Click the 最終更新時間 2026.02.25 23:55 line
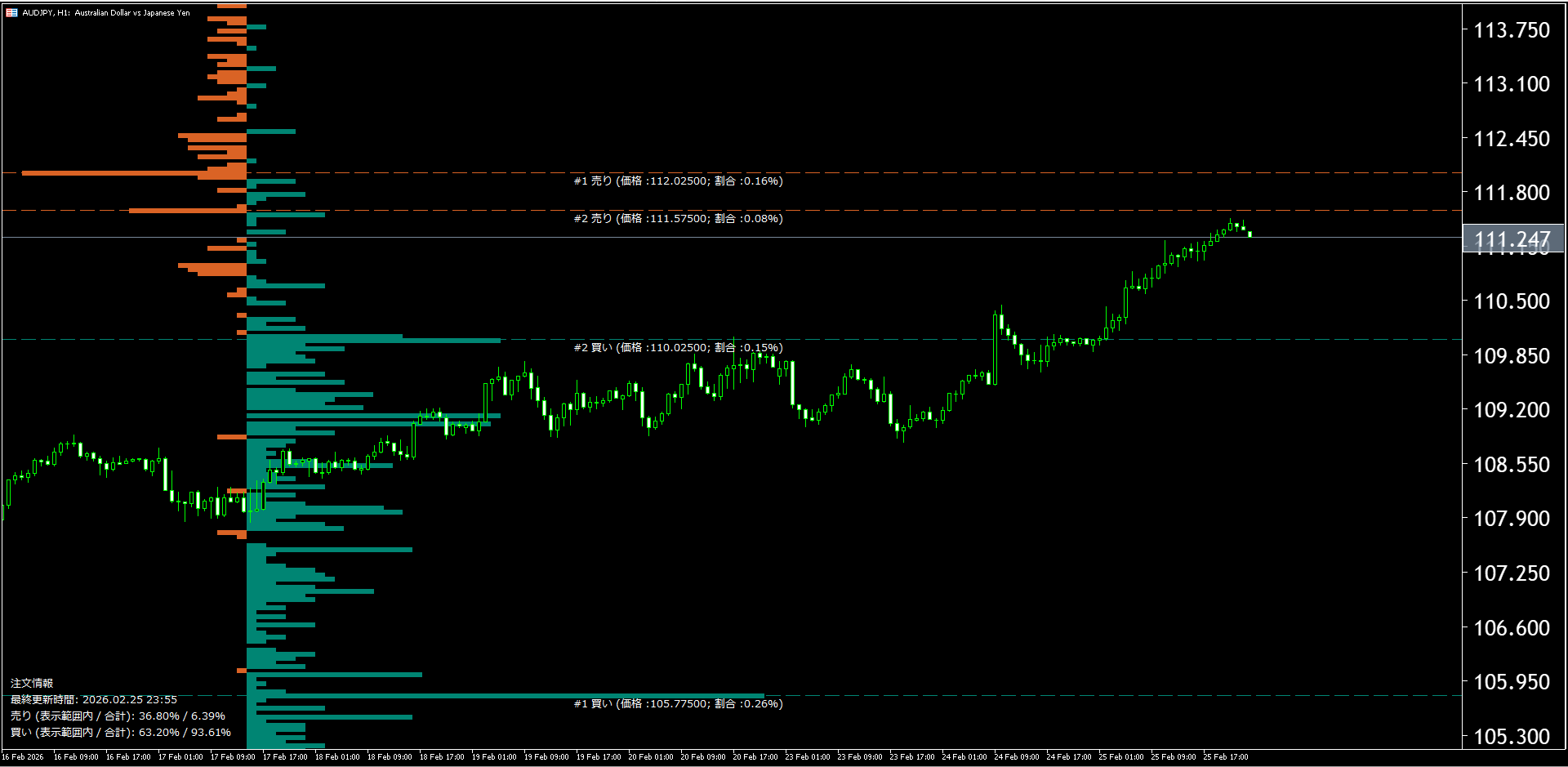1568x767 pixels. click(x=94, y=699)
